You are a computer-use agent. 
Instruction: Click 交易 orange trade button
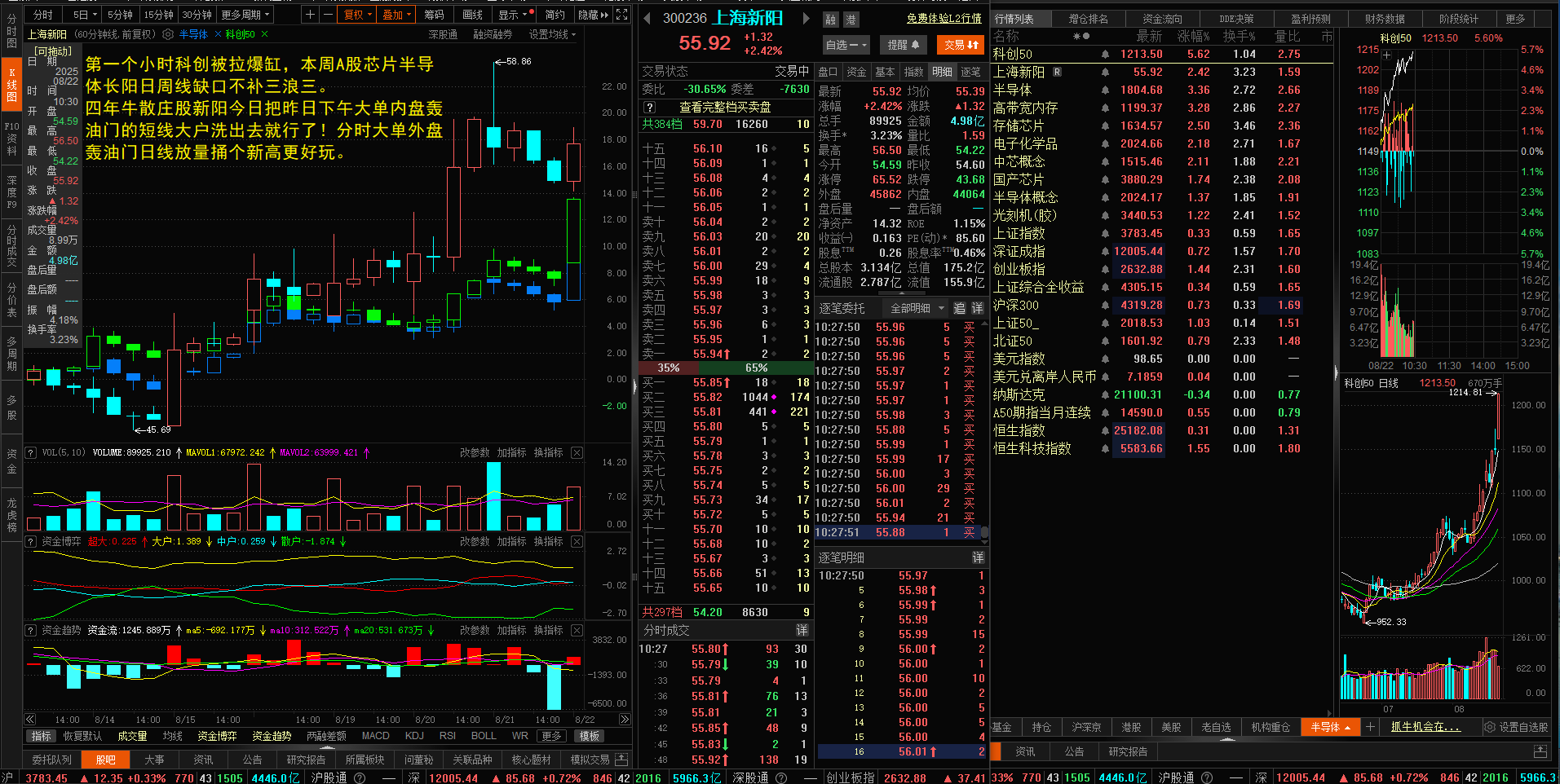[x=961, y=45]
